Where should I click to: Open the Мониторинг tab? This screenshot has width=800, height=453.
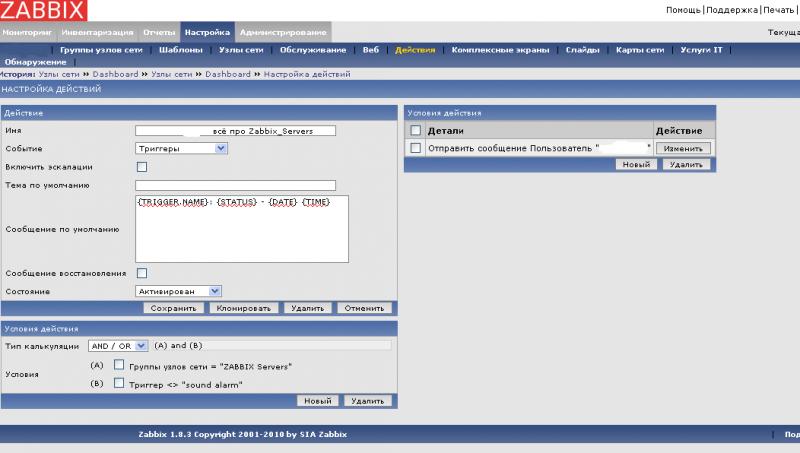point(27,32)
